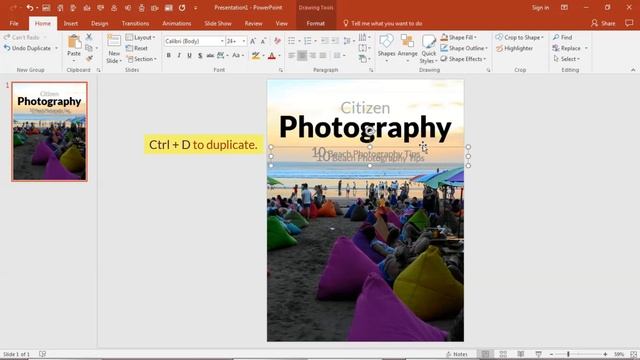The image size is (640, 360).
Task: Expand the Layout dropdown
Action: (140, 37)
